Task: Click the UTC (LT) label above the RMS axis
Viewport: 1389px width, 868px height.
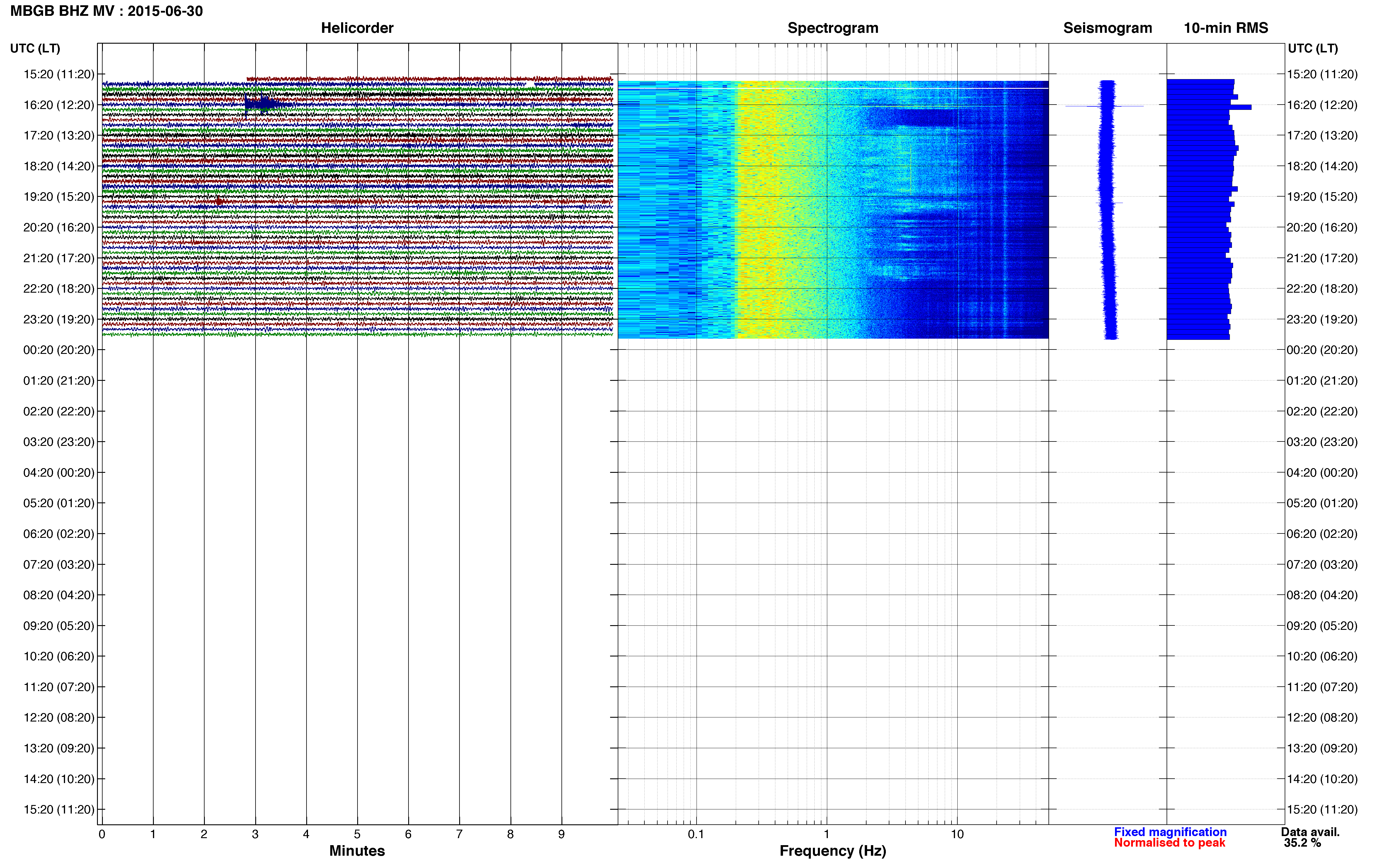Action: coord(1313,48)
